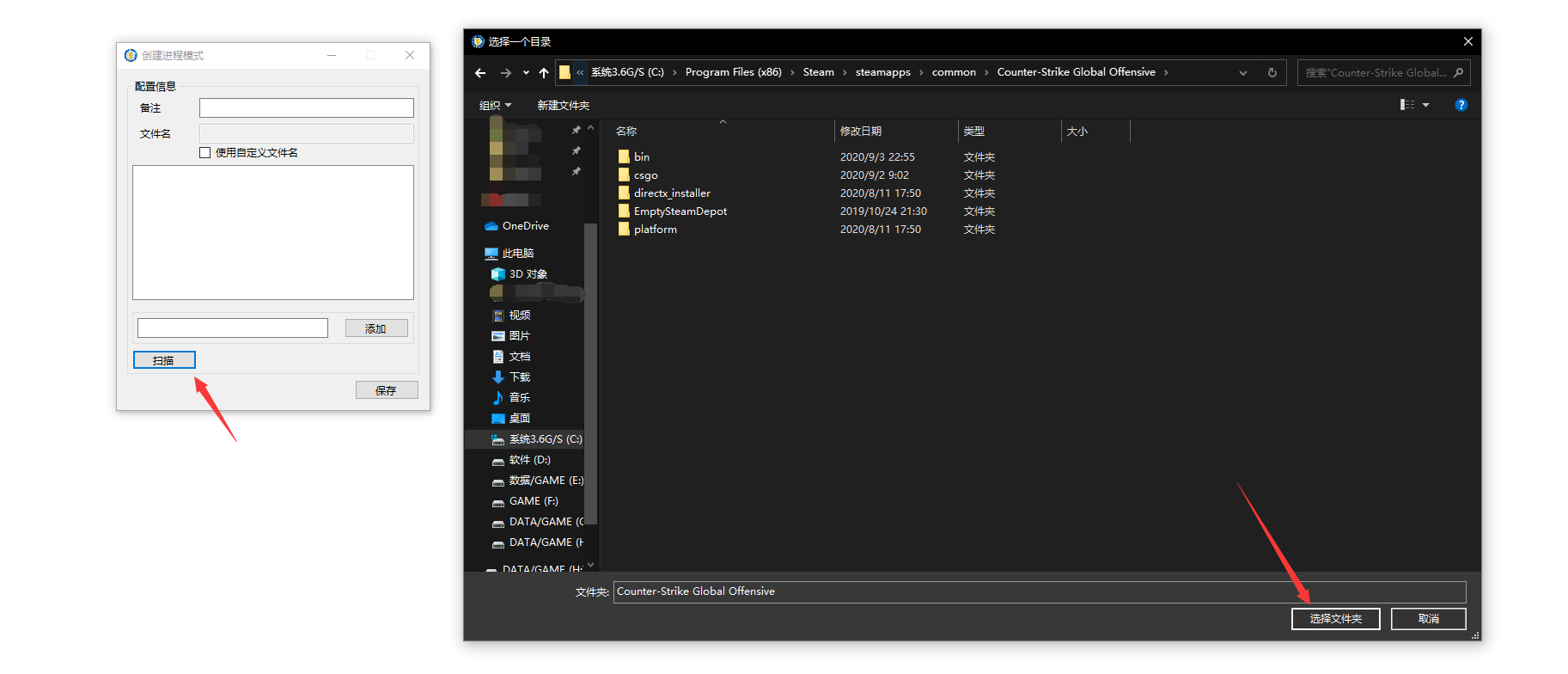Click steamapps in the breadcrumb path

click(882, 72)
